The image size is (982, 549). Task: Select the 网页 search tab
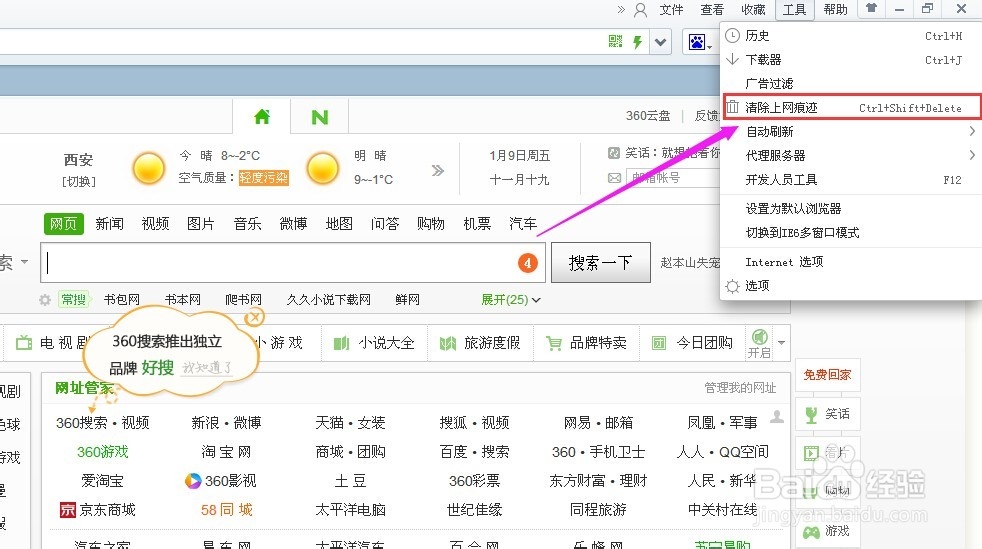click(63, 223)
